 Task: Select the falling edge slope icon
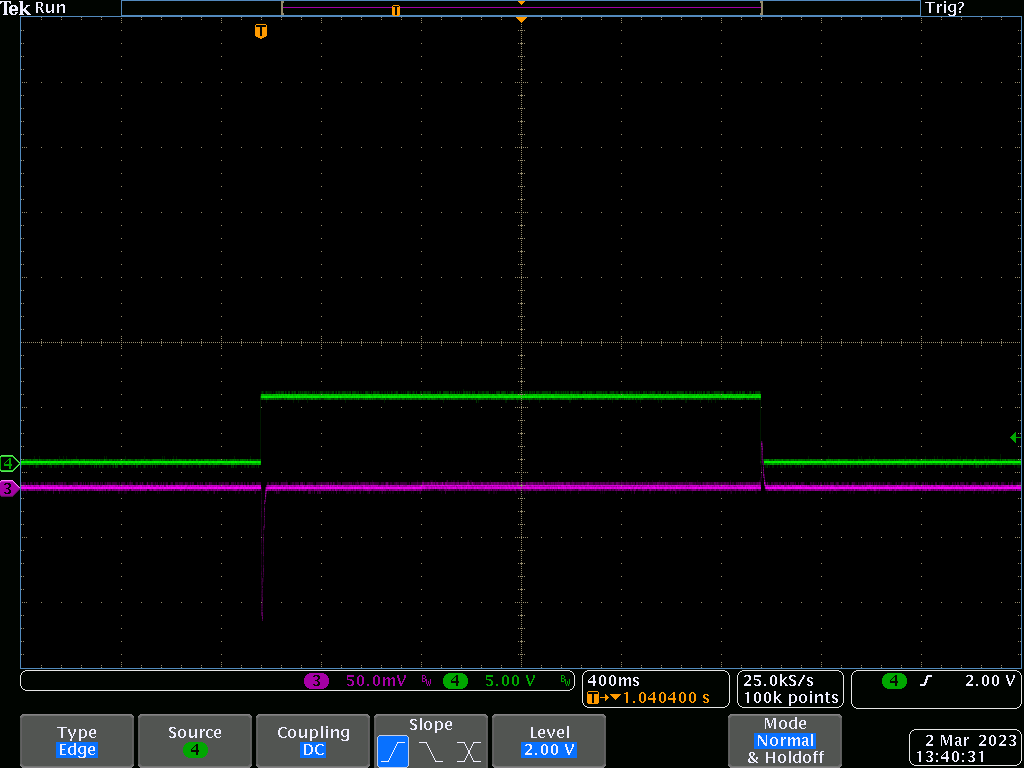tap(430, 751)
